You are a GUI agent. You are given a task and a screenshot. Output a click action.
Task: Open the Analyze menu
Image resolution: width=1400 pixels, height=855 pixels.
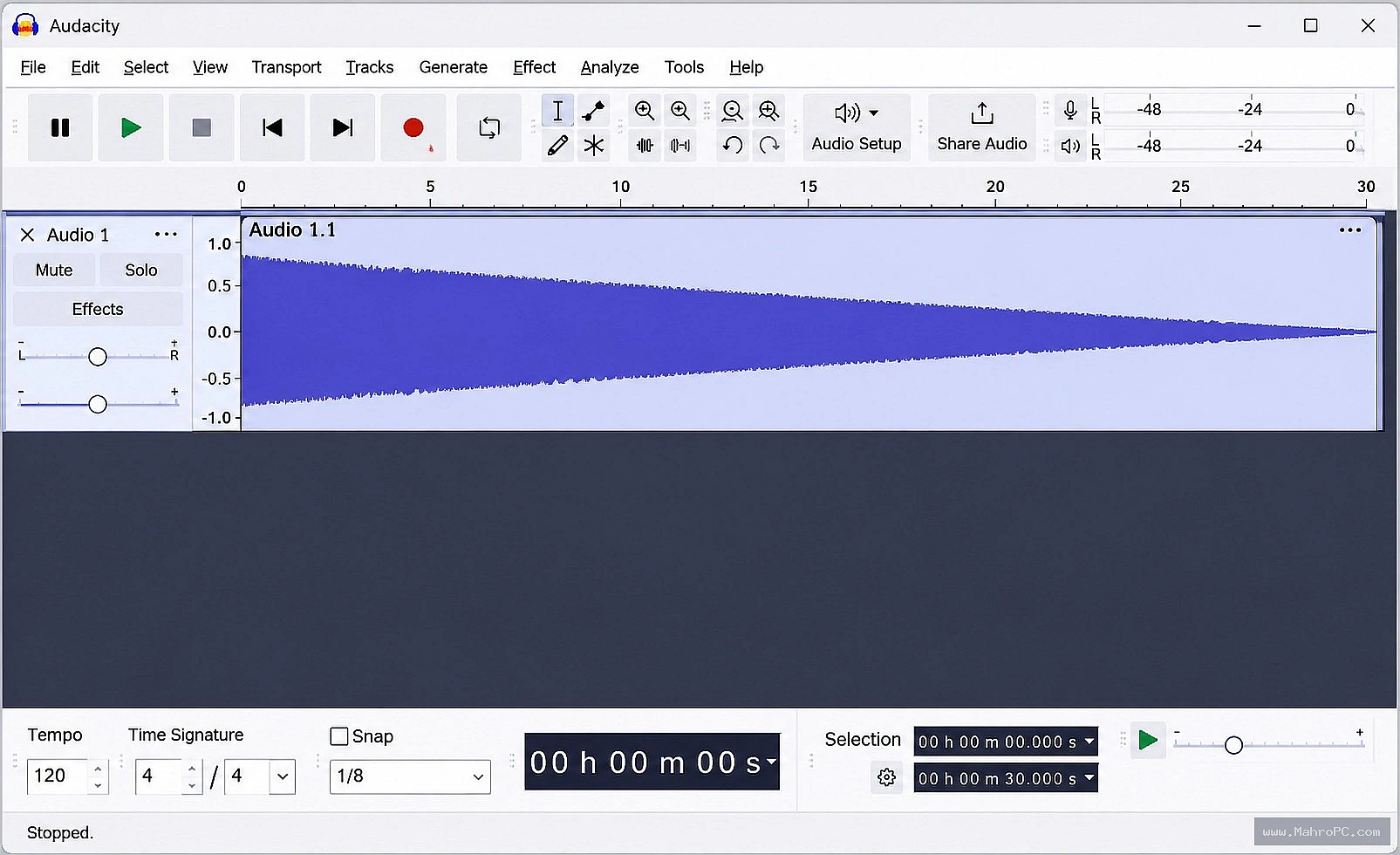(x=609, y=67)
